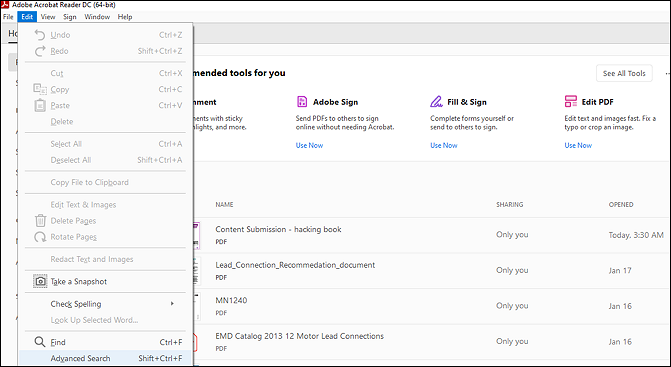
Task: Click the Edit PDF tool icon
Action: pos(570,101)
